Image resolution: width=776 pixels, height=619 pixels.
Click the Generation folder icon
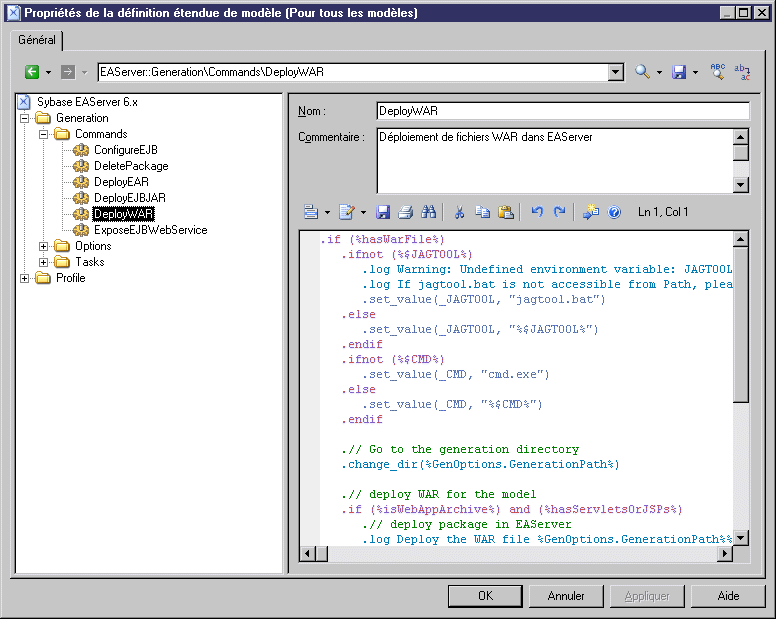point(43,118)
